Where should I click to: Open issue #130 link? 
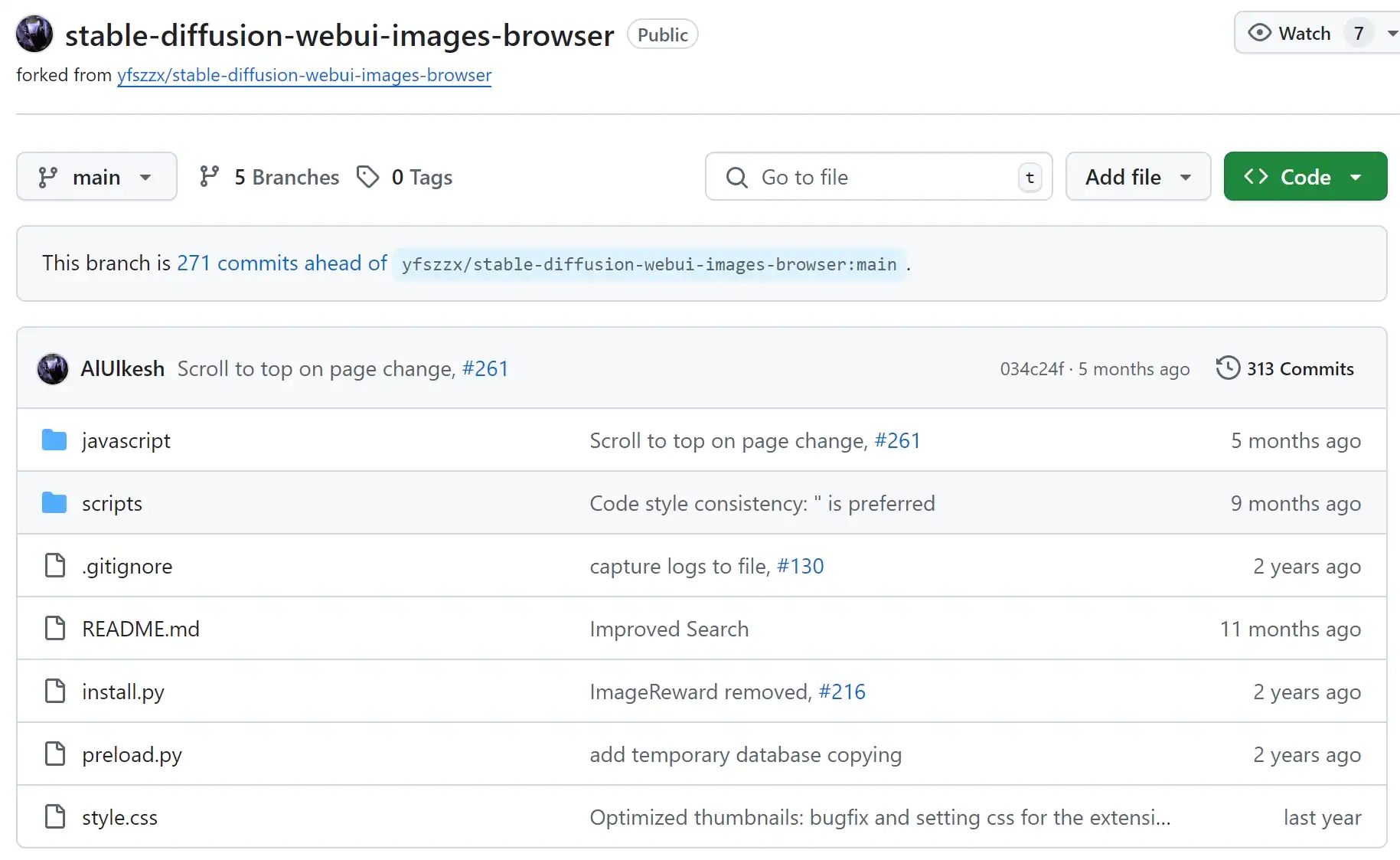point(801,567)
